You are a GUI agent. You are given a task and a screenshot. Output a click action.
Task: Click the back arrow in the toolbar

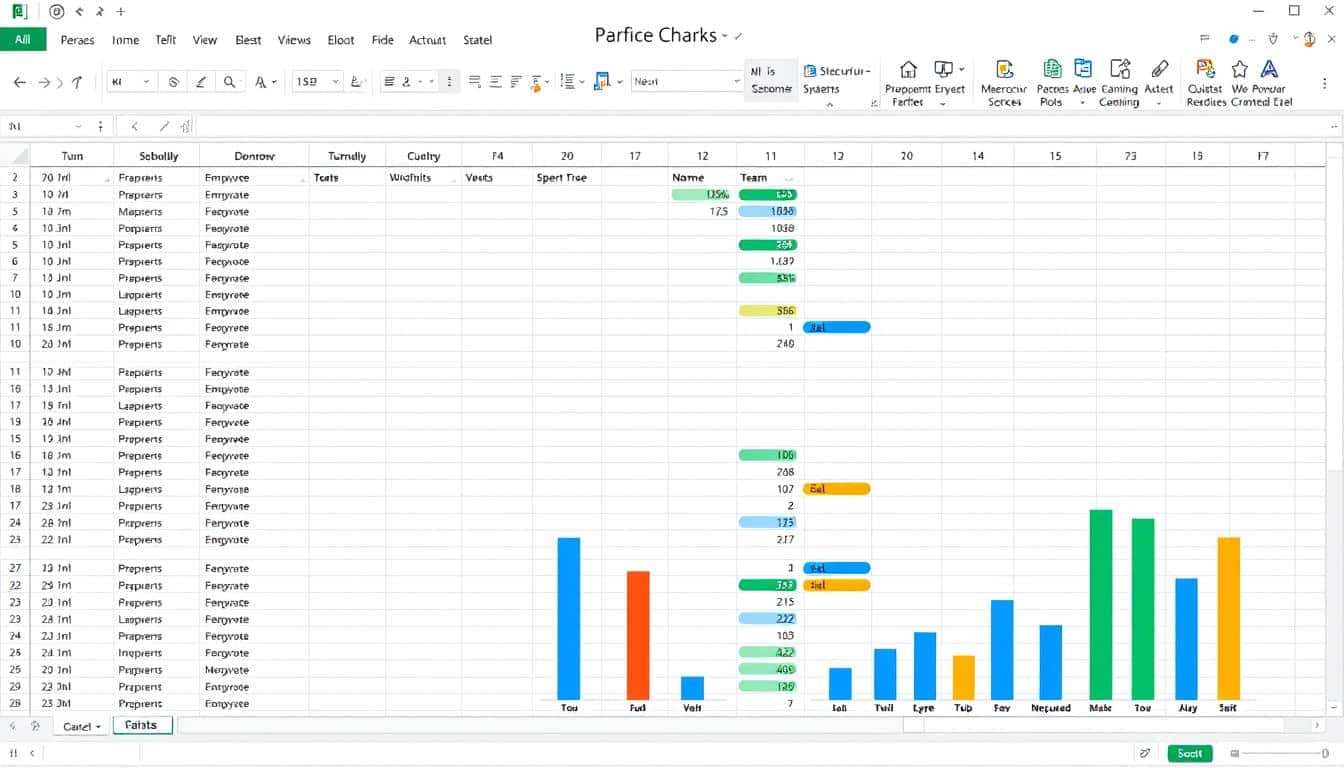click(x=19, y=82)
